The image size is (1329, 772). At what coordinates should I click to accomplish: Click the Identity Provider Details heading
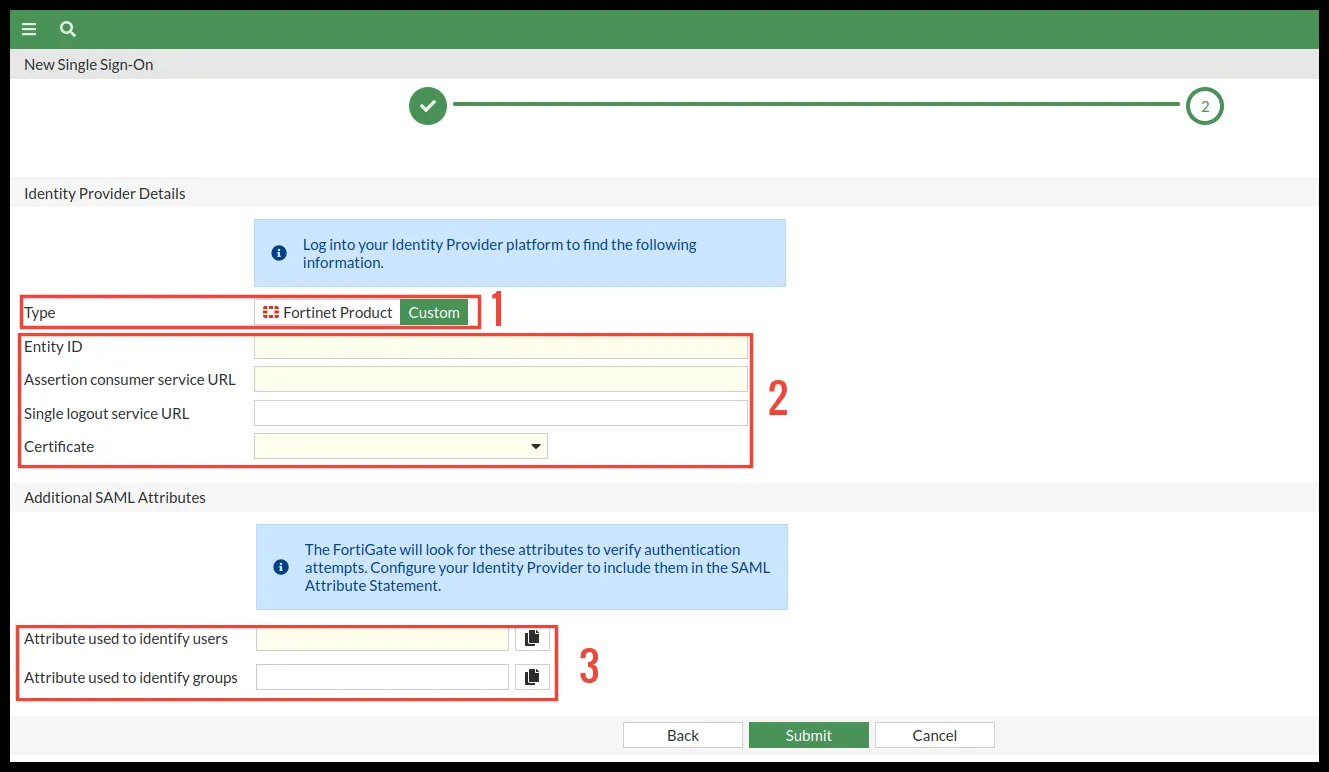(x=105, y=193)
